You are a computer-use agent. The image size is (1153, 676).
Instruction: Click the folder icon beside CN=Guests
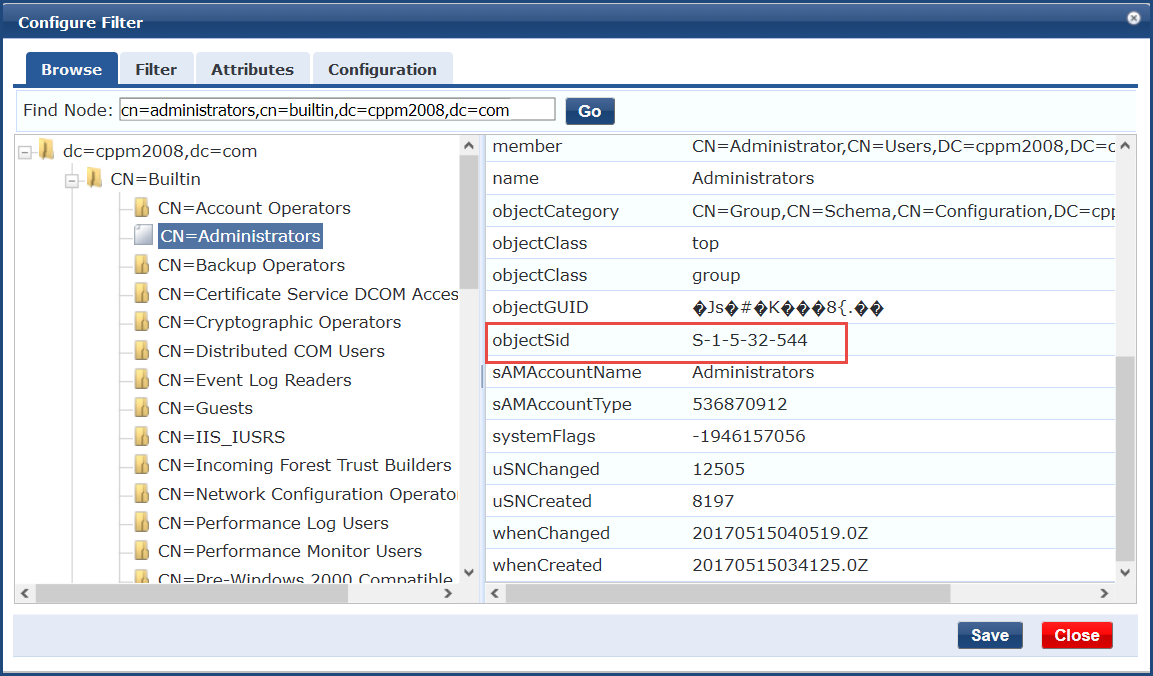tap(142, 408)
